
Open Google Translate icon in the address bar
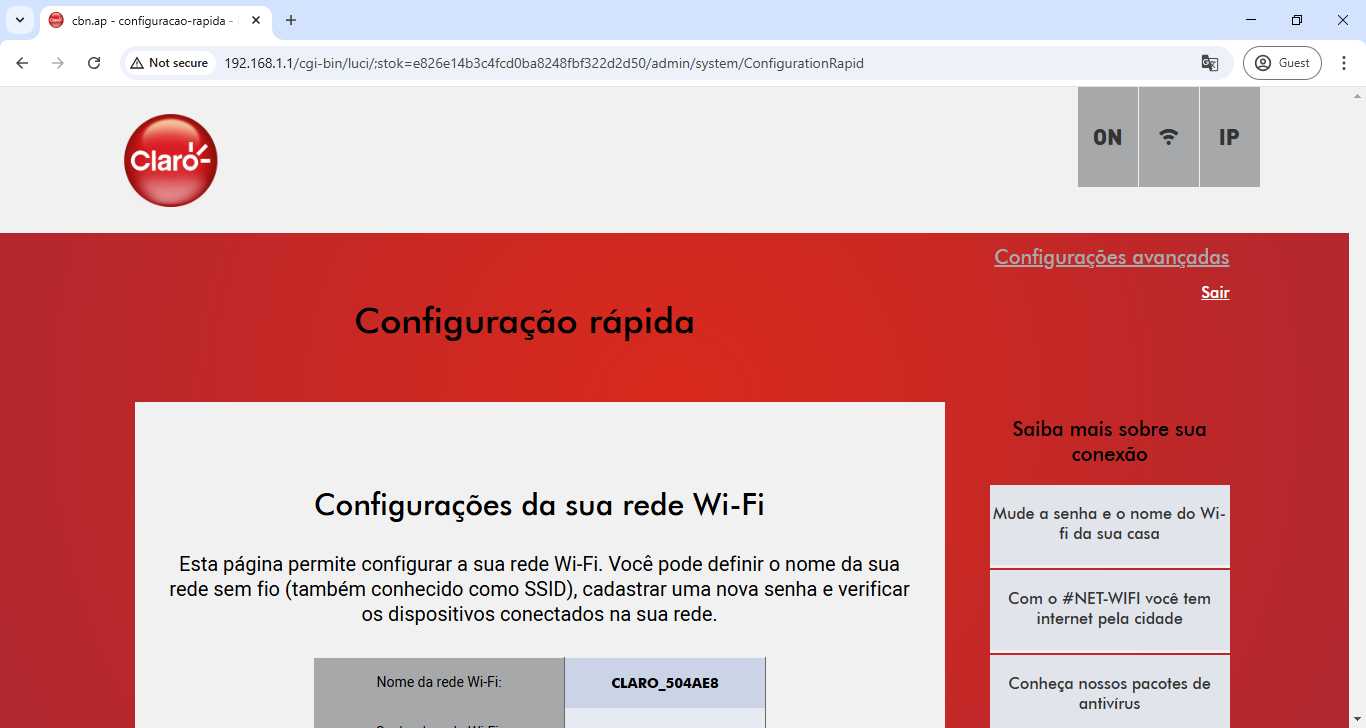[1210, 62]
